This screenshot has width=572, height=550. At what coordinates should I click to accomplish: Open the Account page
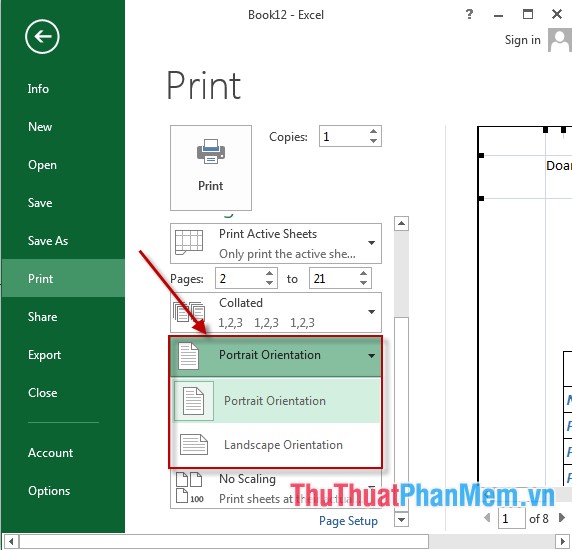point(50,453)
